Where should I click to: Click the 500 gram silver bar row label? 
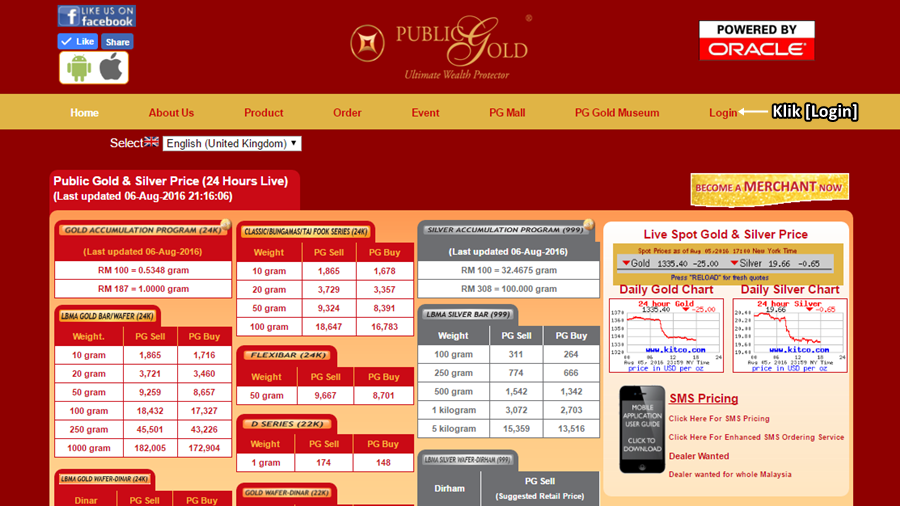[453, 391]
